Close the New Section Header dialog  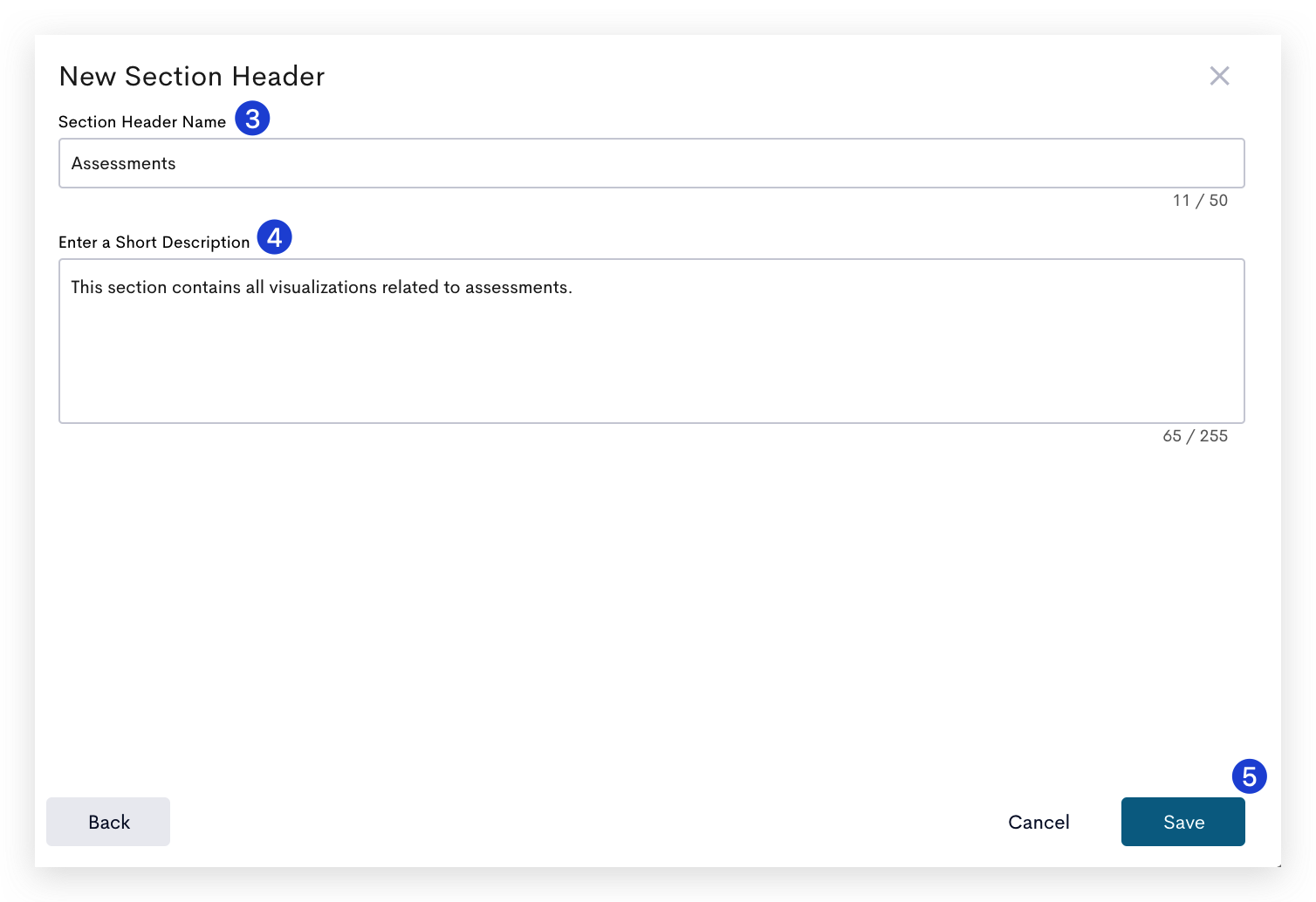(1219, 76)
